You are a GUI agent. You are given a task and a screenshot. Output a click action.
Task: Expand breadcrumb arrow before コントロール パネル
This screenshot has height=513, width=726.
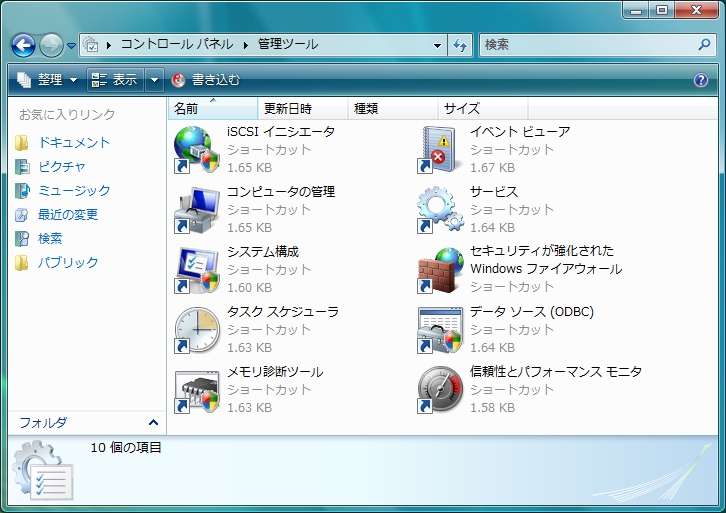pyautogui.click(x=109, y=45)
